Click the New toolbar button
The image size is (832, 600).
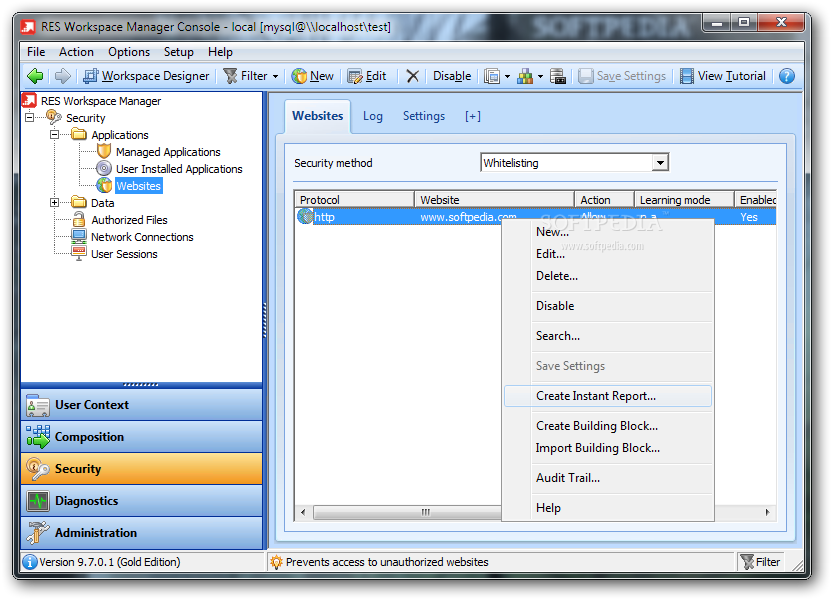(313, 76)
